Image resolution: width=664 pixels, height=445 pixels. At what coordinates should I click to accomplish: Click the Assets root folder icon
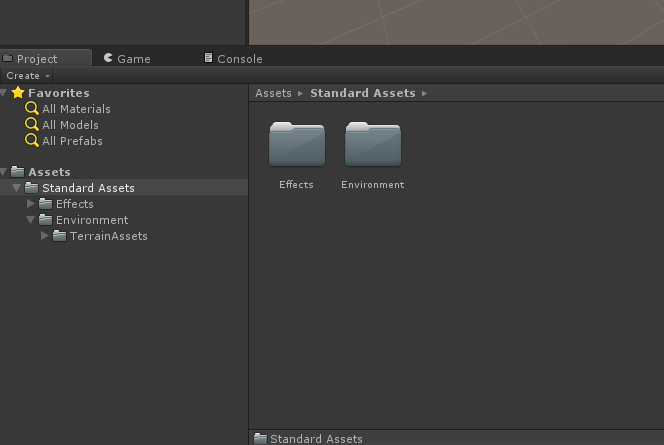point(17,171)
